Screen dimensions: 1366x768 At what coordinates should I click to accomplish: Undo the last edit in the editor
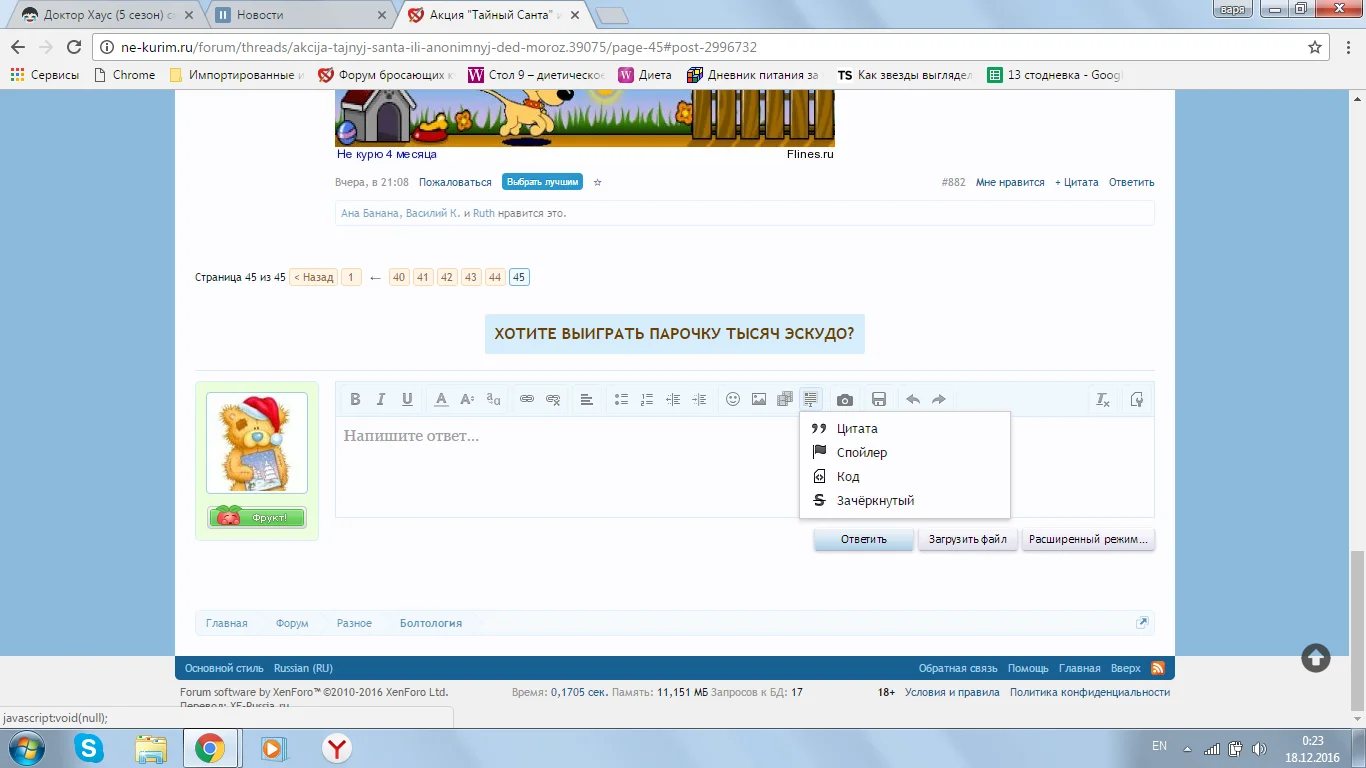913,399
